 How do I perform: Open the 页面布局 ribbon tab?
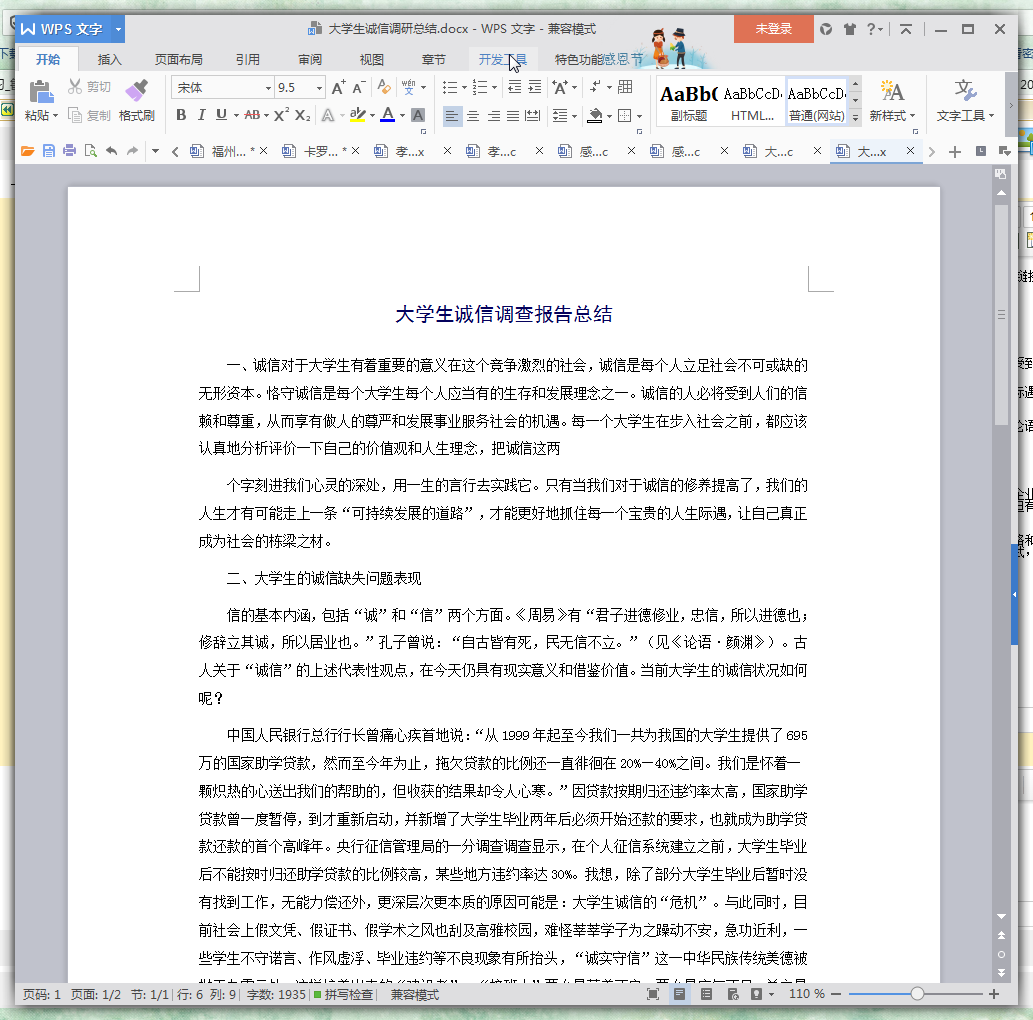tap(179, 59)
